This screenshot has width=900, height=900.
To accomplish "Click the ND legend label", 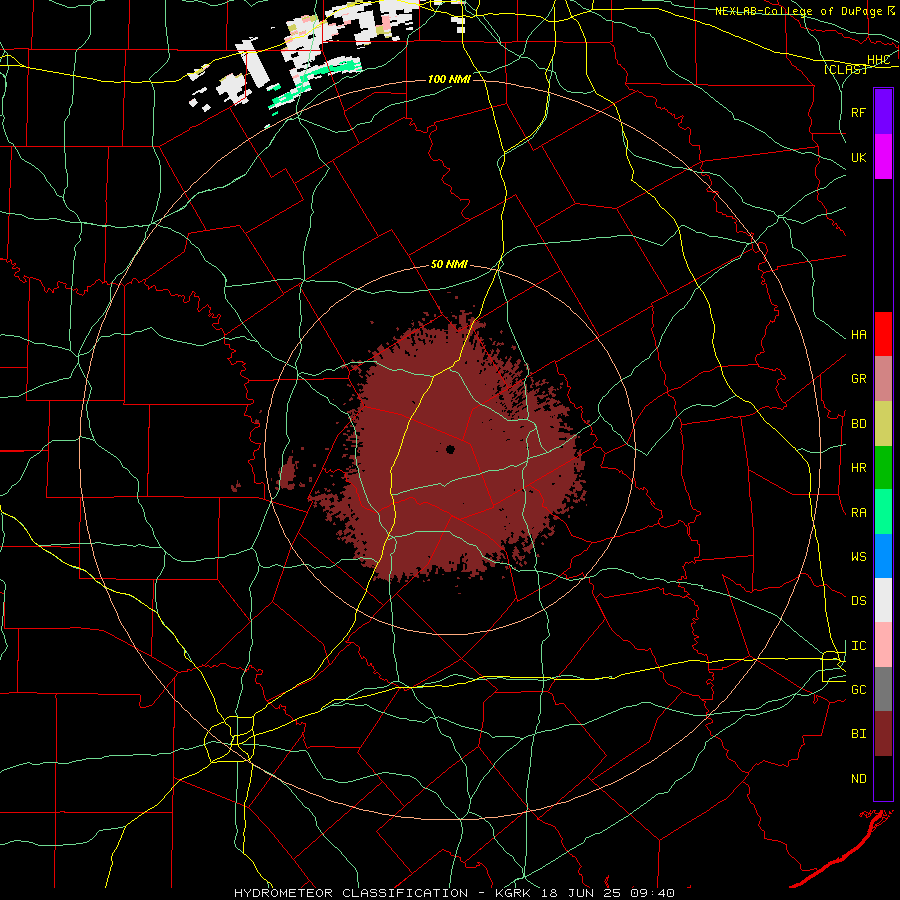I will tap(859, 778).
